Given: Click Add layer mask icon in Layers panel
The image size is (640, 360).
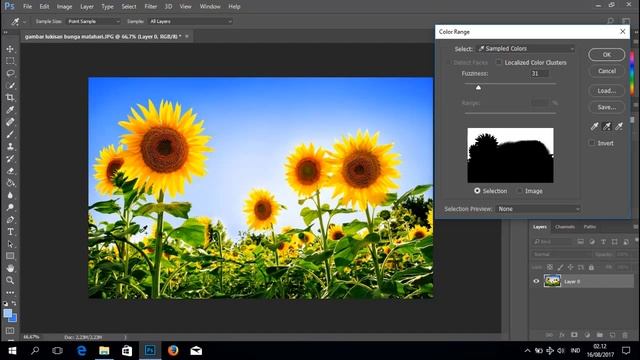Looking at the screenshot, I should click(x=574, y=335).
